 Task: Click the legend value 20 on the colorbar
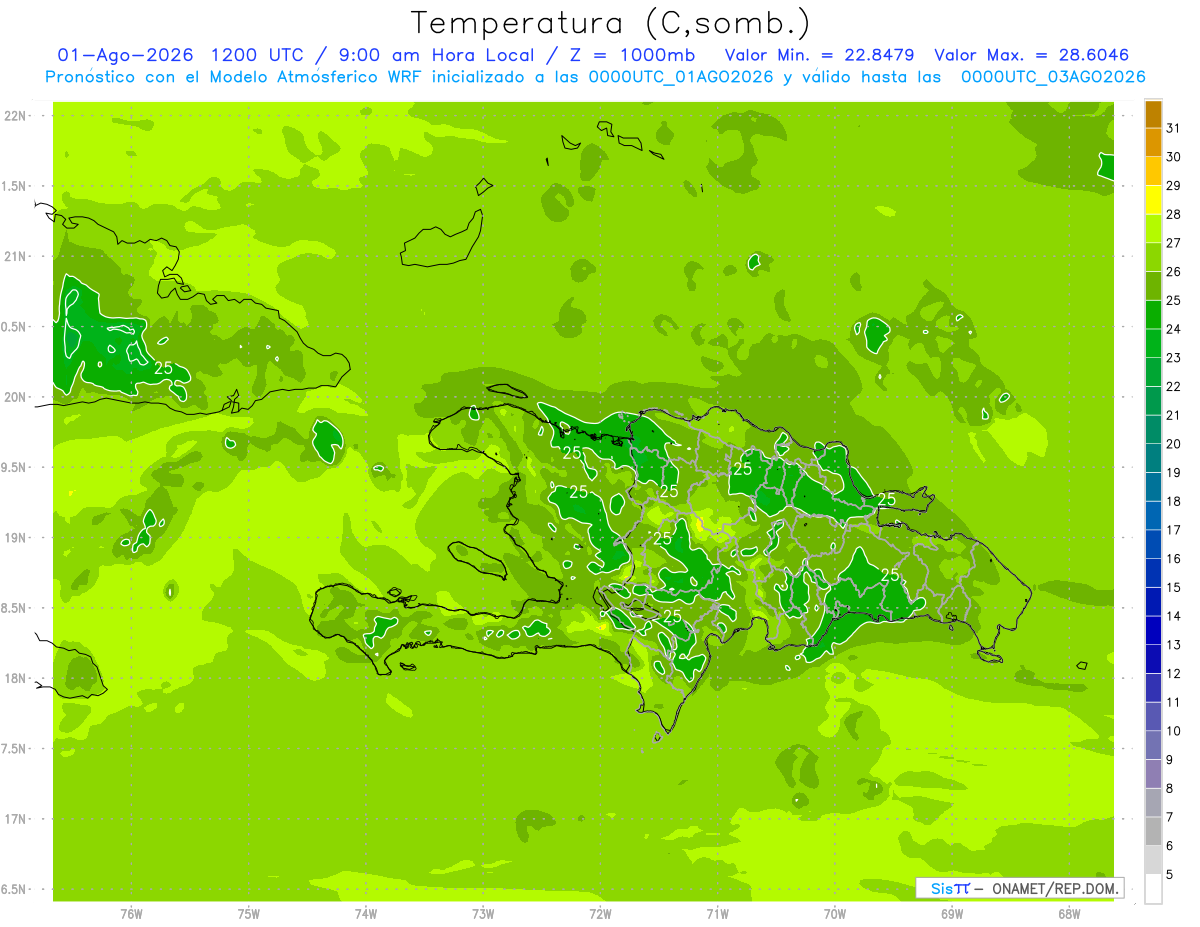(1174, 444)
